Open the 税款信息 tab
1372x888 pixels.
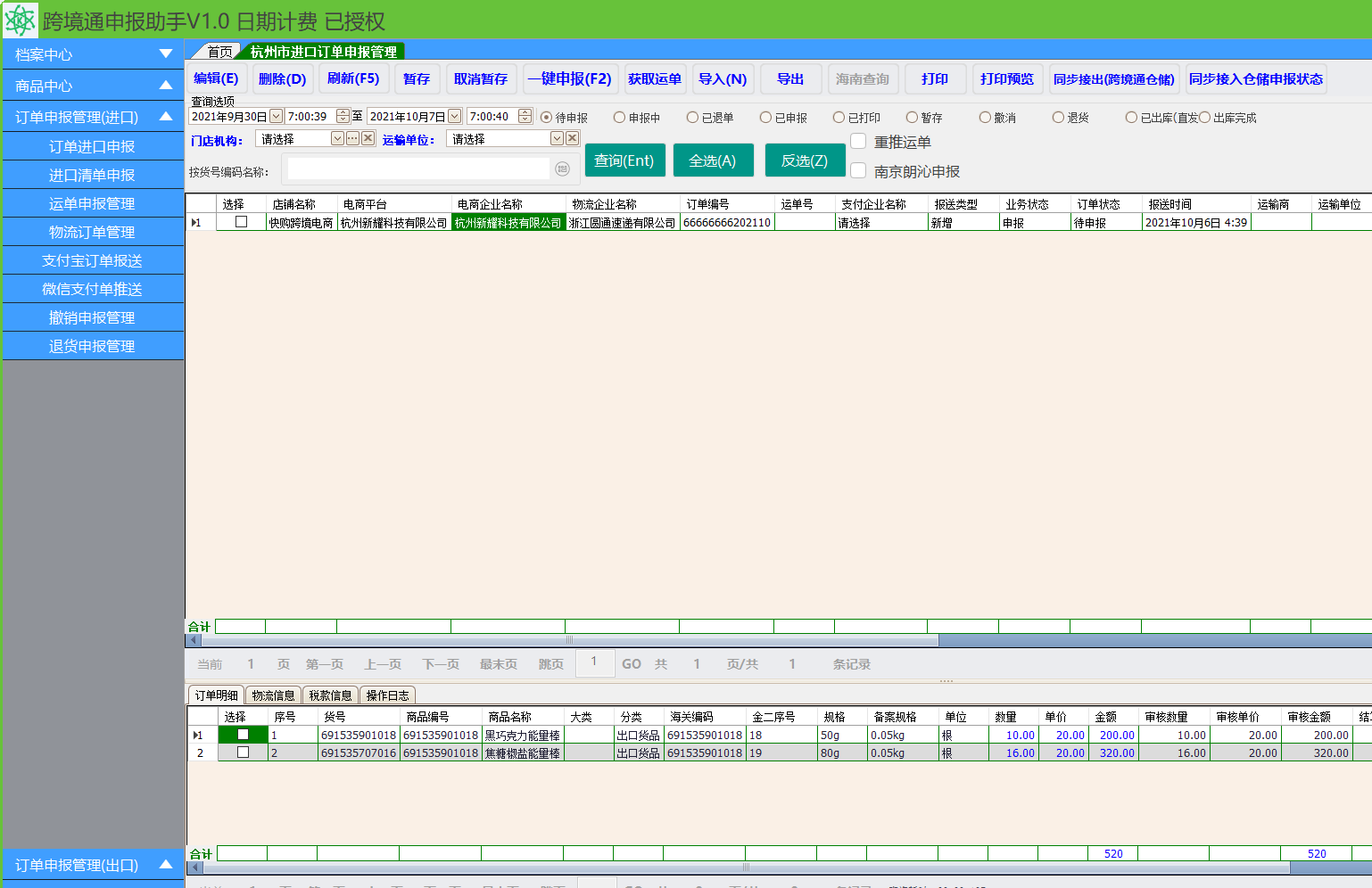click(x=330, y=695)
